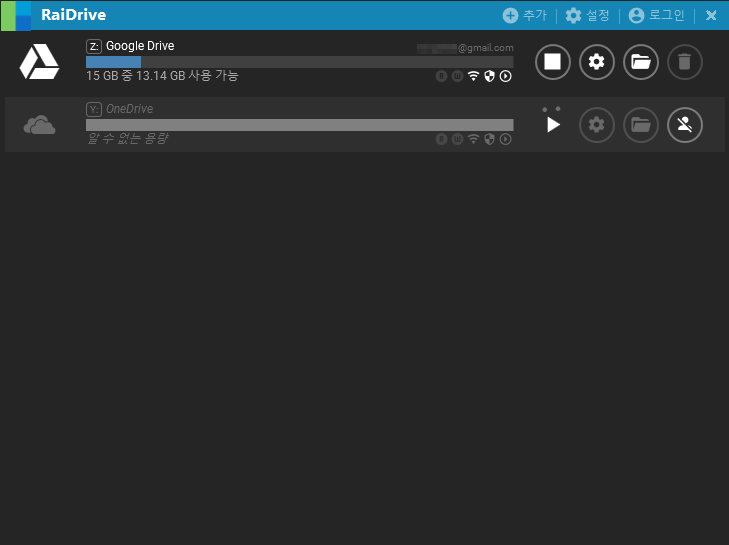Select the Google Drive name text

(140, 46)
